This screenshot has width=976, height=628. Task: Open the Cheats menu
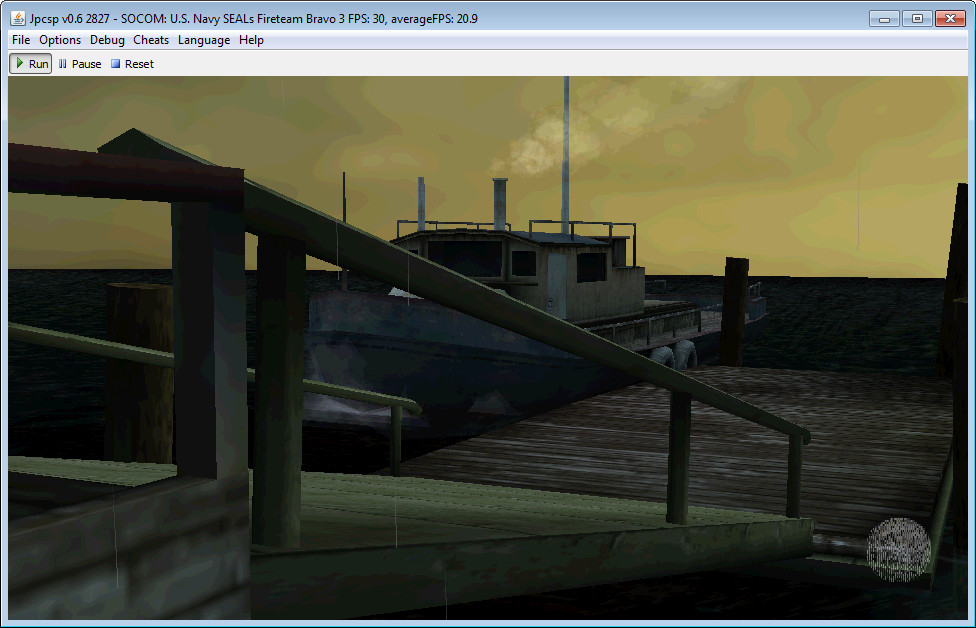pos(151,40)
